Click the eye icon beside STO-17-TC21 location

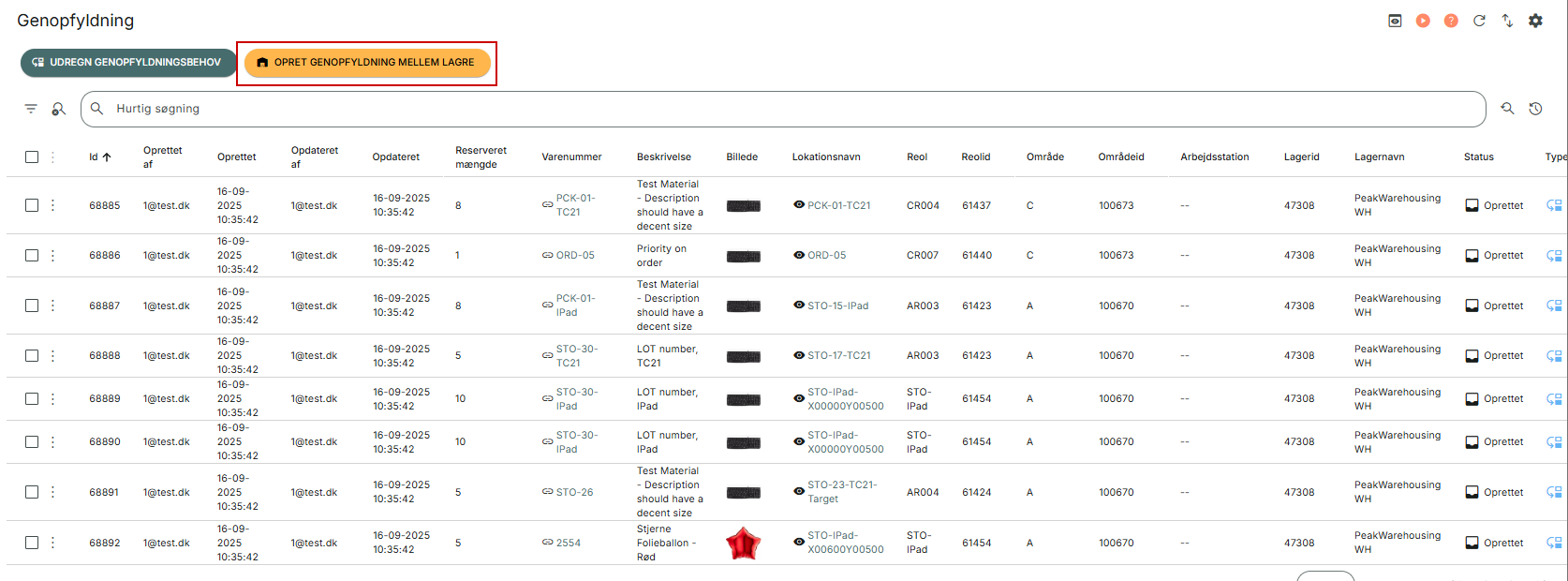pyautogui.click(x=799, y=355)
